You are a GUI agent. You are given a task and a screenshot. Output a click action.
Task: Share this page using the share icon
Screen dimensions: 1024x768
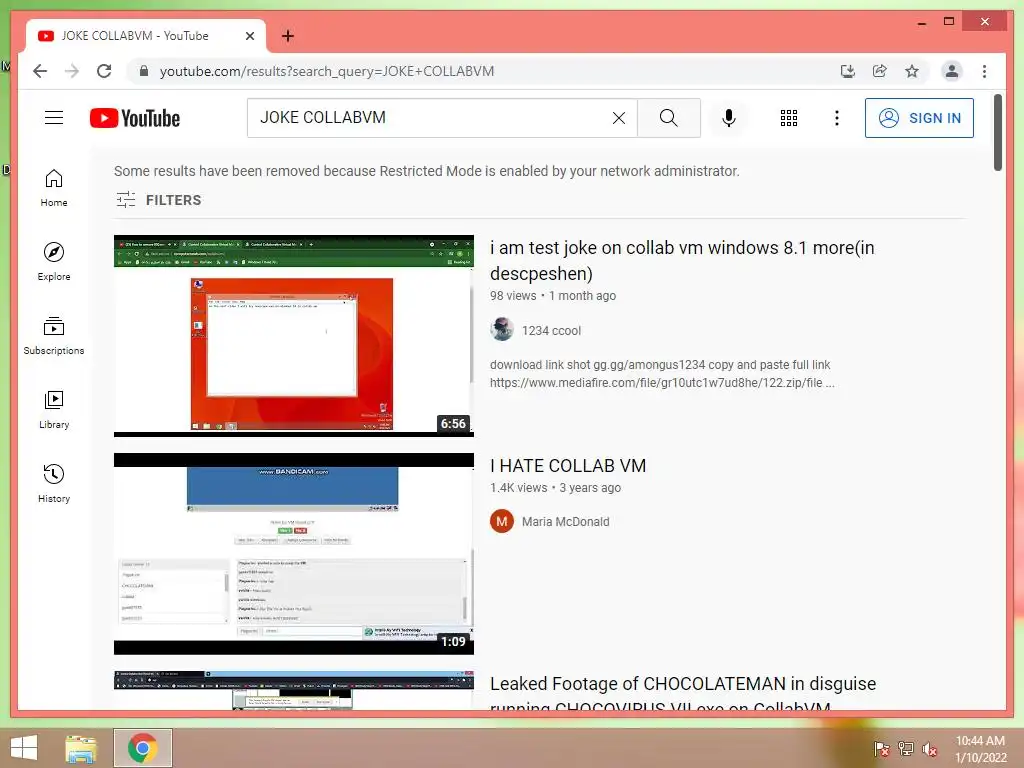[880, 71]
